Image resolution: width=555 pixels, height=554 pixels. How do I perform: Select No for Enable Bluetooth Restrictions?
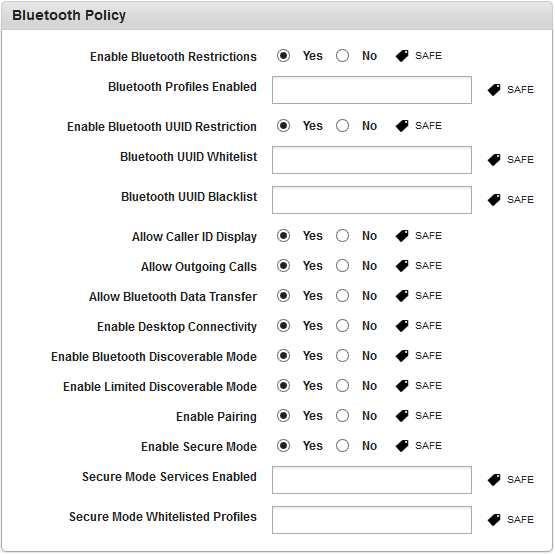342,56
